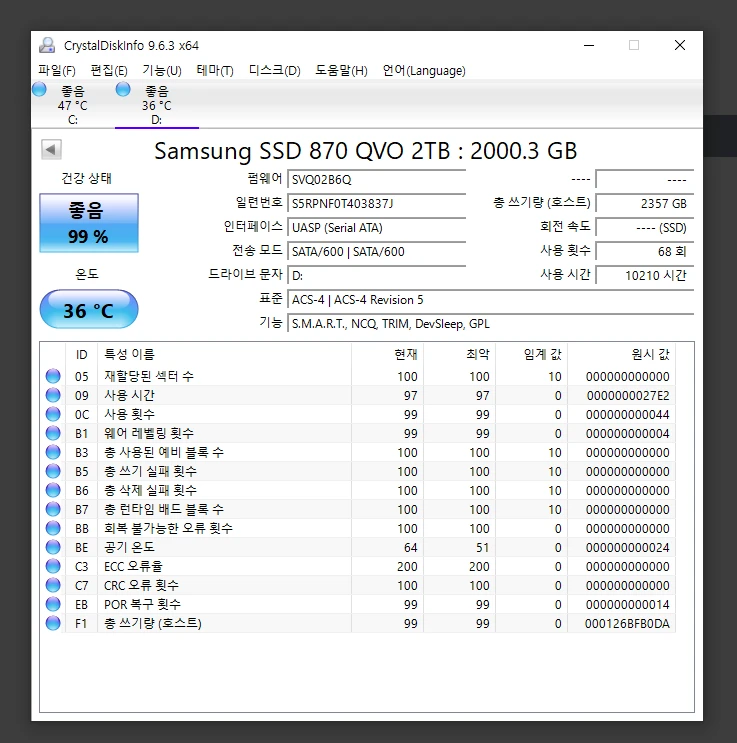The width and height of the screenshot is (737, 743).
Task: Click the 임계 값 column header
Action: 531,354
